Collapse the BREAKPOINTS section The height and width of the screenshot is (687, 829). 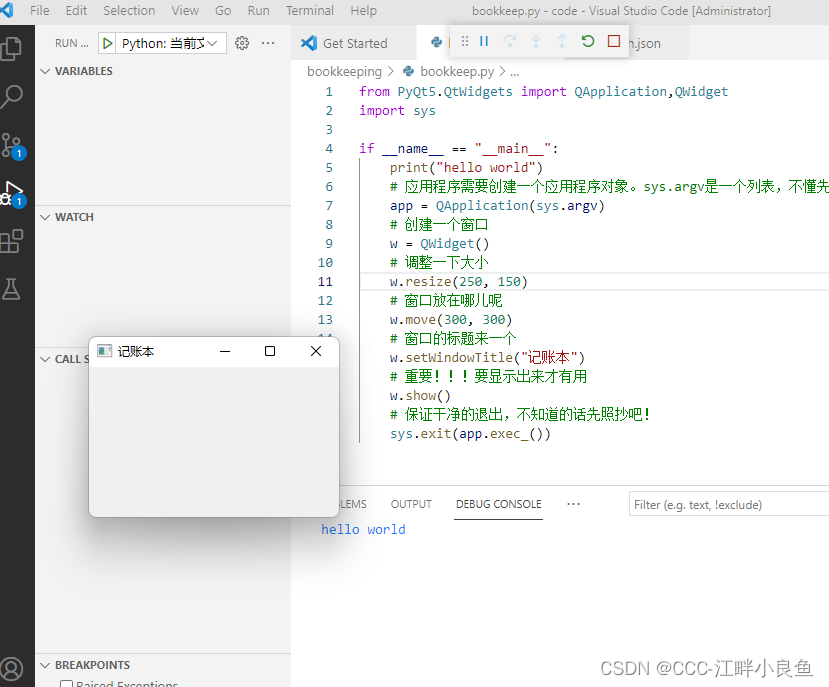pos(45,665)
